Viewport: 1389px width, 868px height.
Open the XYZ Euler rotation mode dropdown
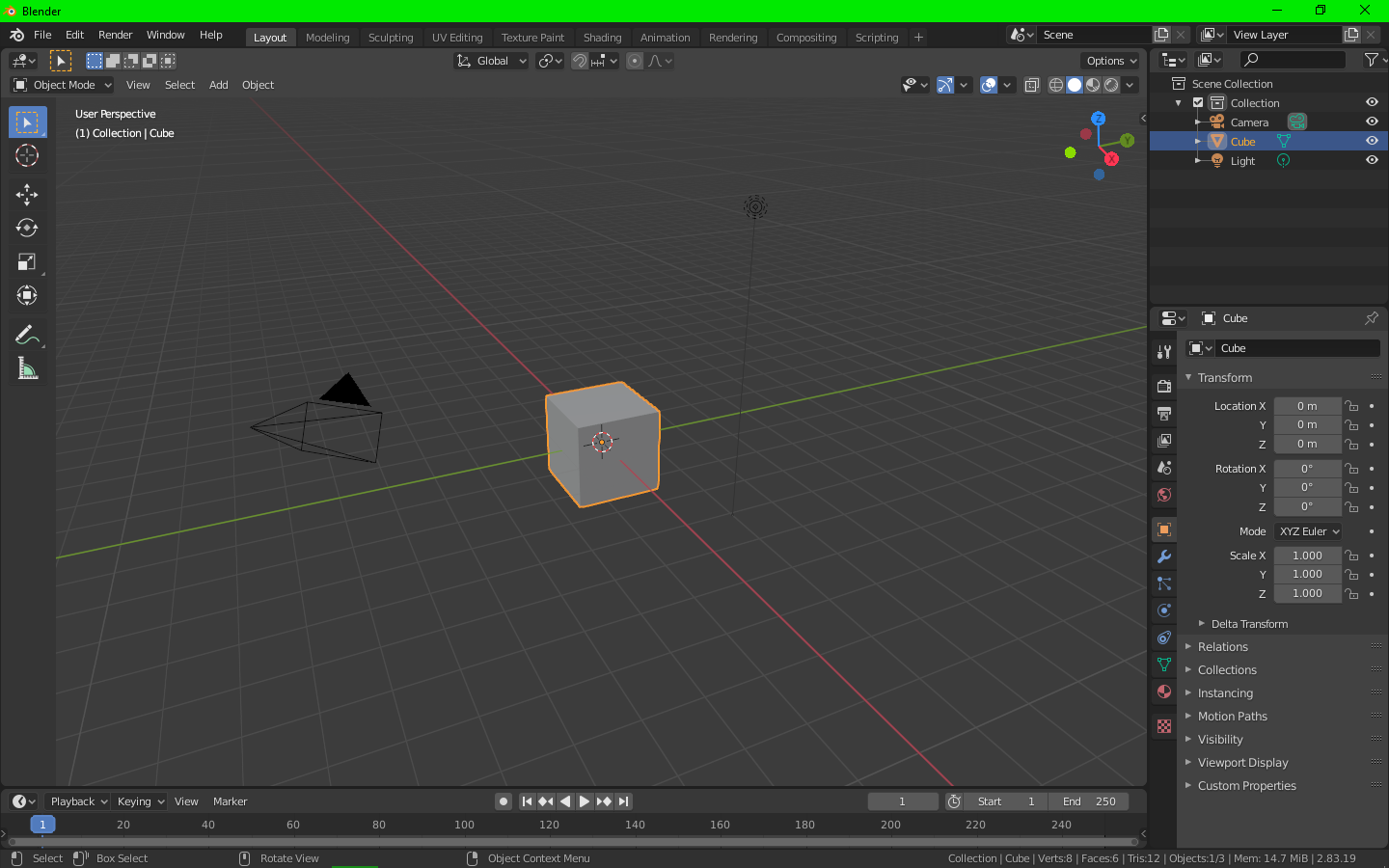coord(1308,531)
